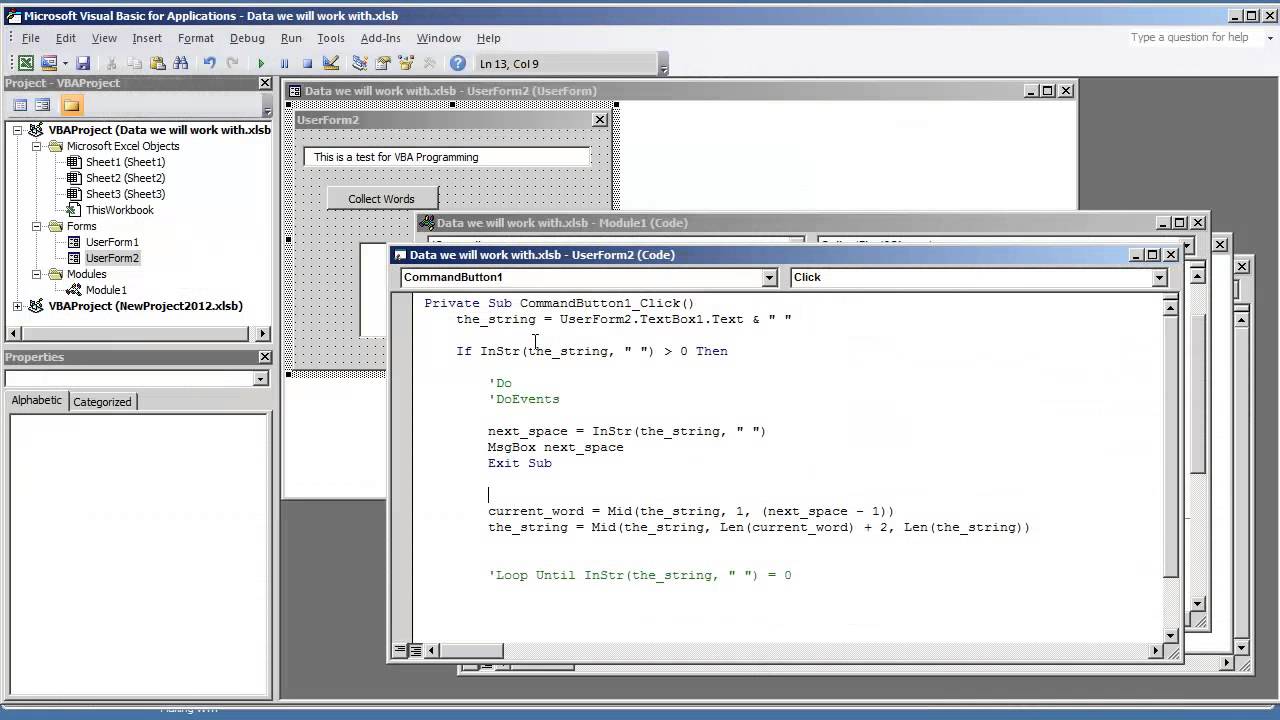This screenshot has height=720, width=1280.
Task: Click the Find binoculars icon
Action: click(x=180, y=63)
